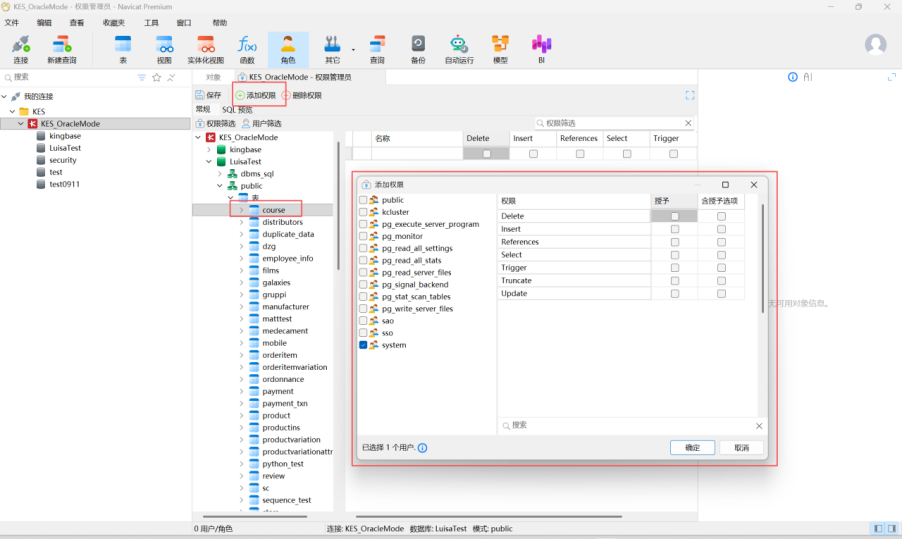
Task: Click the 取消 button in dialog
Action: click(x=741, y=448)
